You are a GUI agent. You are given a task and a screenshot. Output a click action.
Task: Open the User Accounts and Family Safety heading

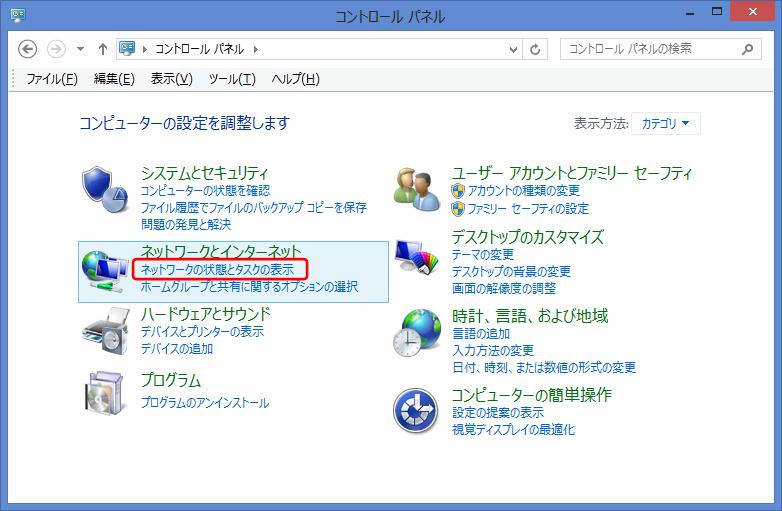pos(572,173)
